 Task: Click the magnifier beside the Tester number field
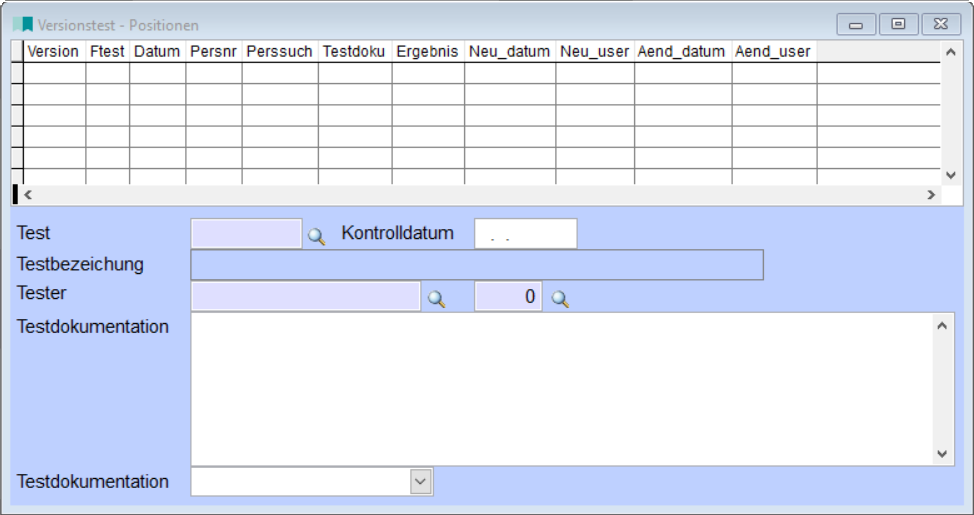click(560, 299)
